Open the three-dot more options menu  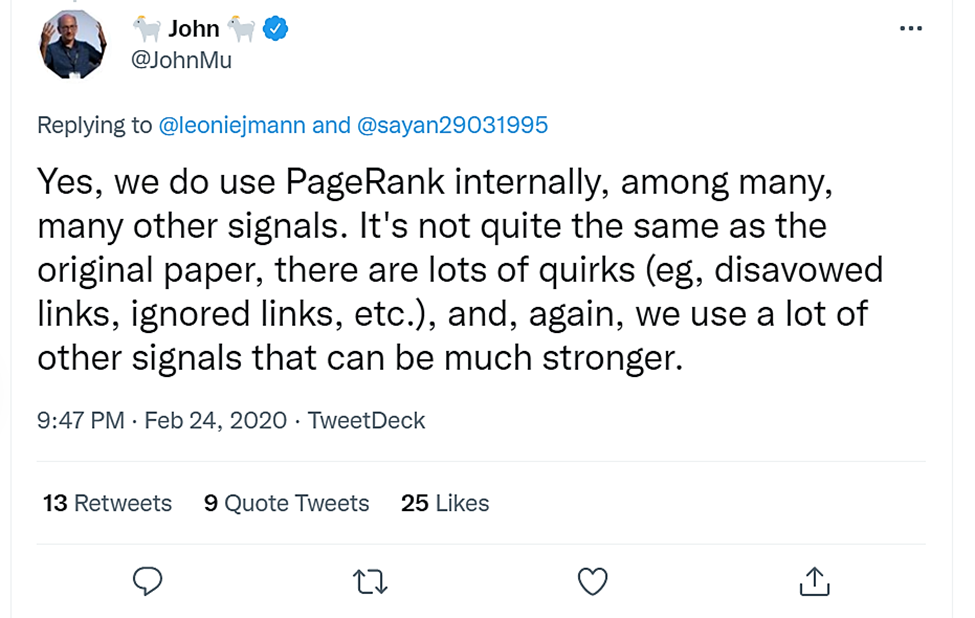click(911, 28)
